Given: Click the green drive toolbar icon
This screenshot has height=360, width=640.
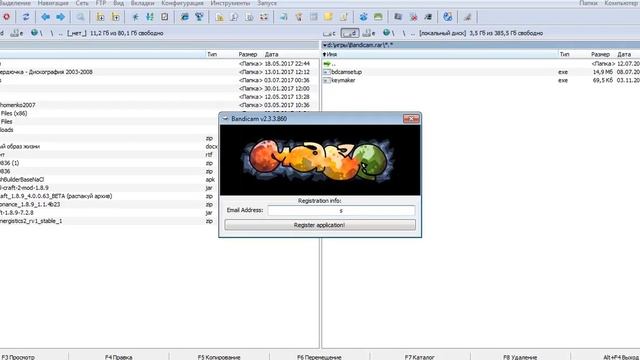Looking at the screenshot, I should click(x=378, y=17).
